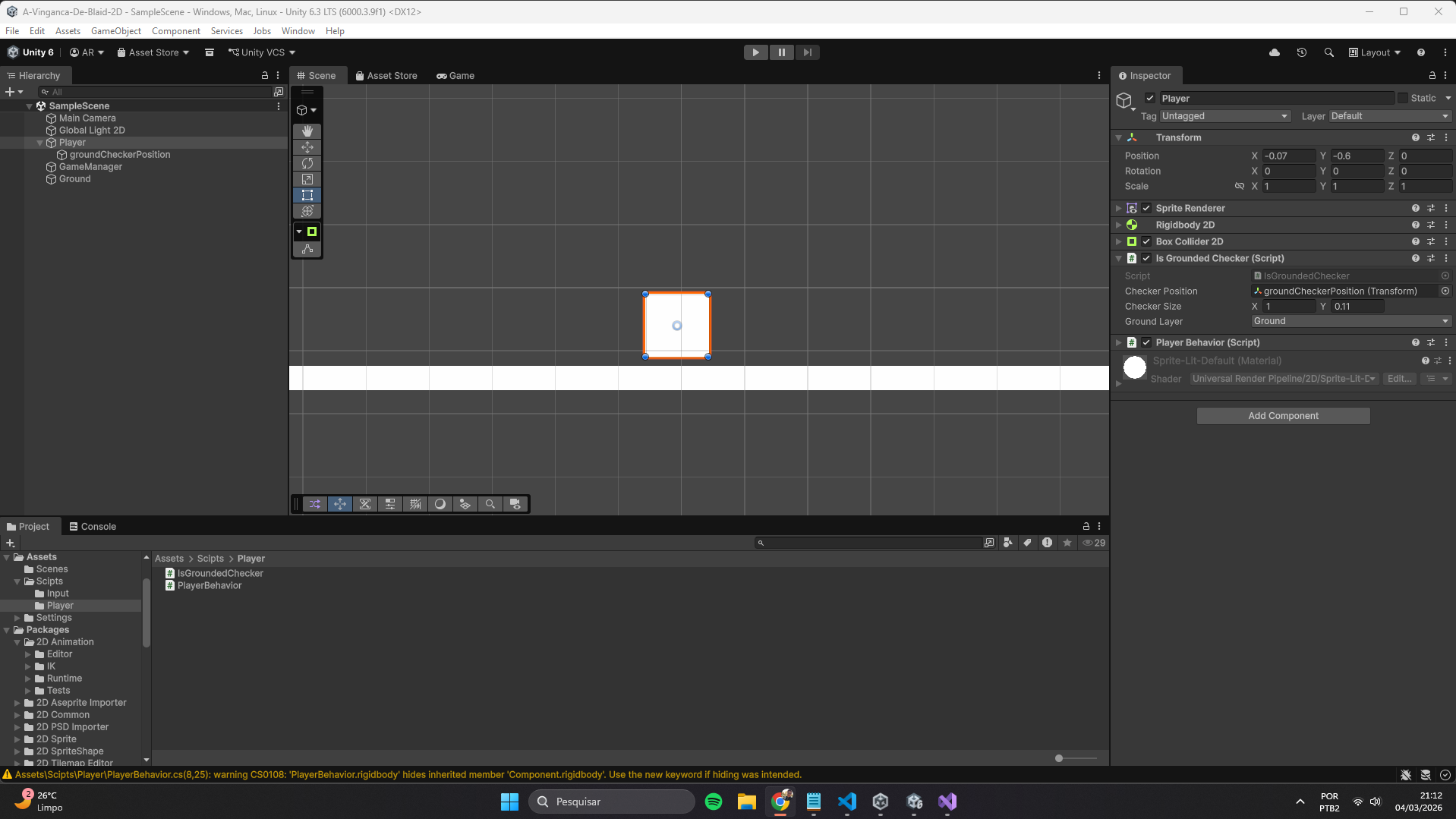Select the Rect transform tool
The height and width of the screenshot is (819, 1456).
click(307, 195)
